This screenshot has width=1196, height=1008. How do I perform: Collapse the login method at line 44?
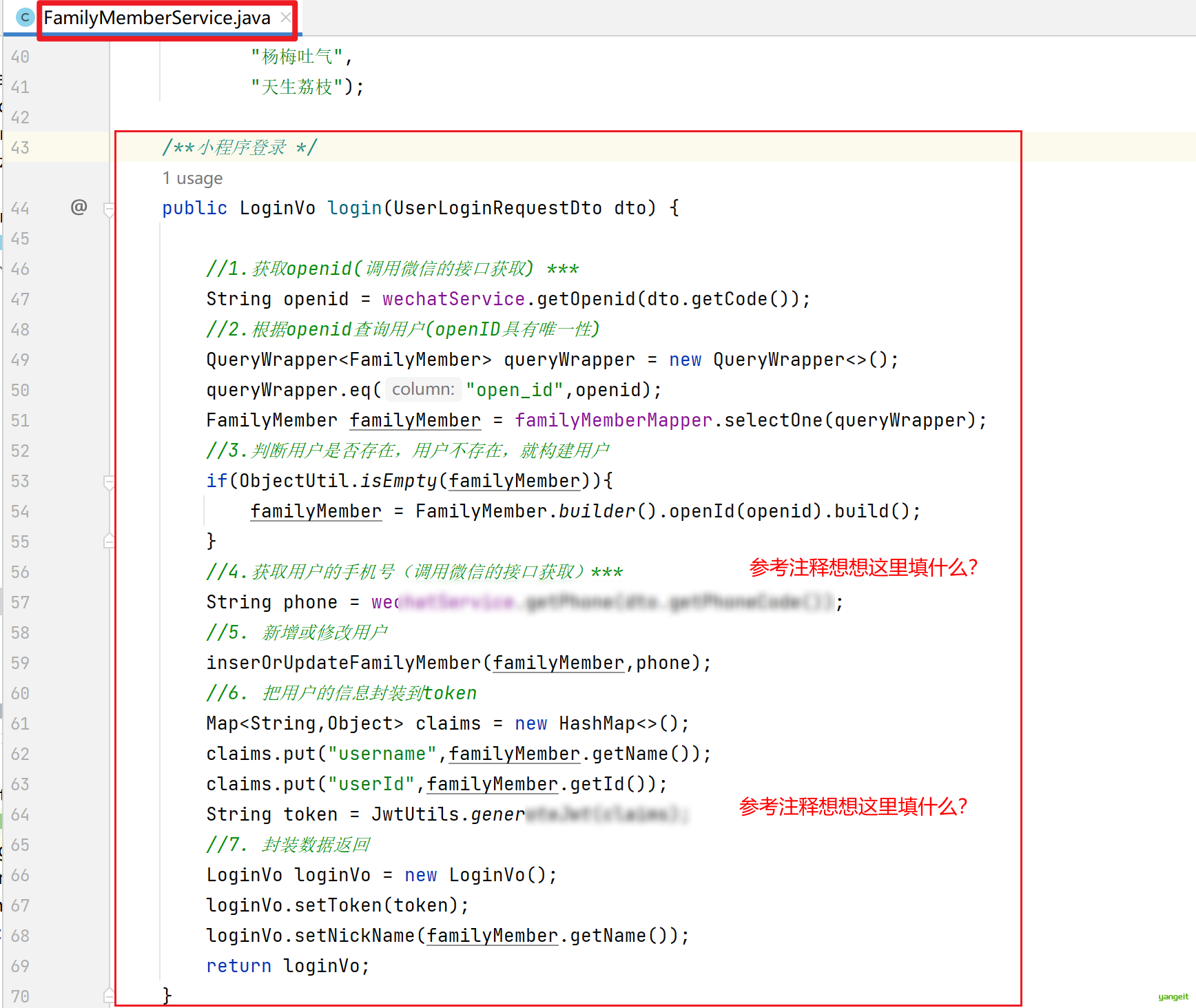click(x=109, y=209)
